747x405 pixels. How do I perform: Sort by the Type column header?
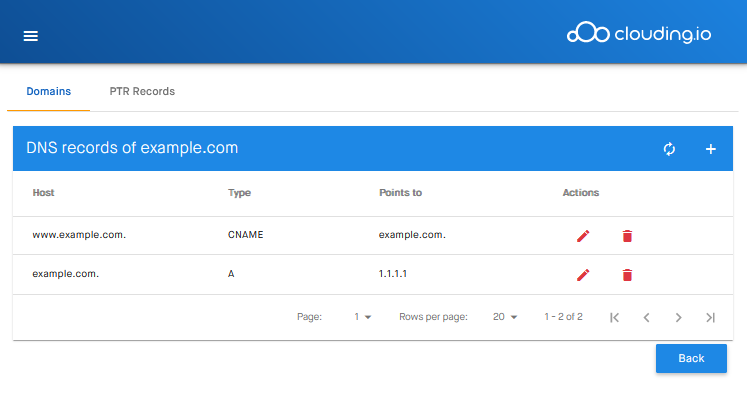click(x=239, y=192)
